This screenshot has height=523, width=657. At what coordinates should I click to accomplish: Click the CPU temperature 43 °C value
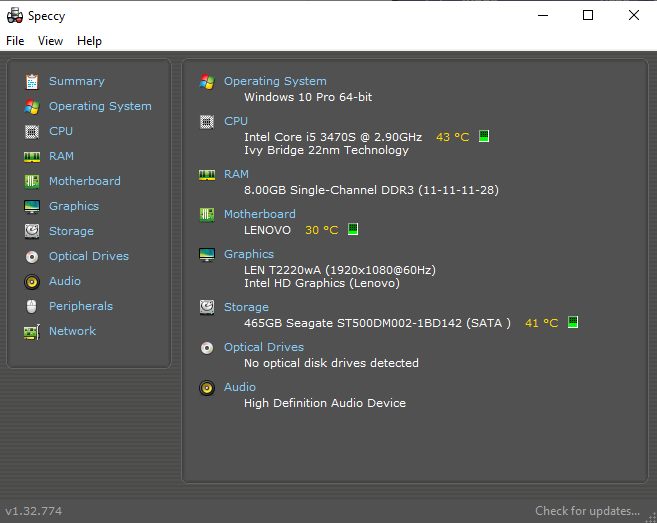point(453,137)
